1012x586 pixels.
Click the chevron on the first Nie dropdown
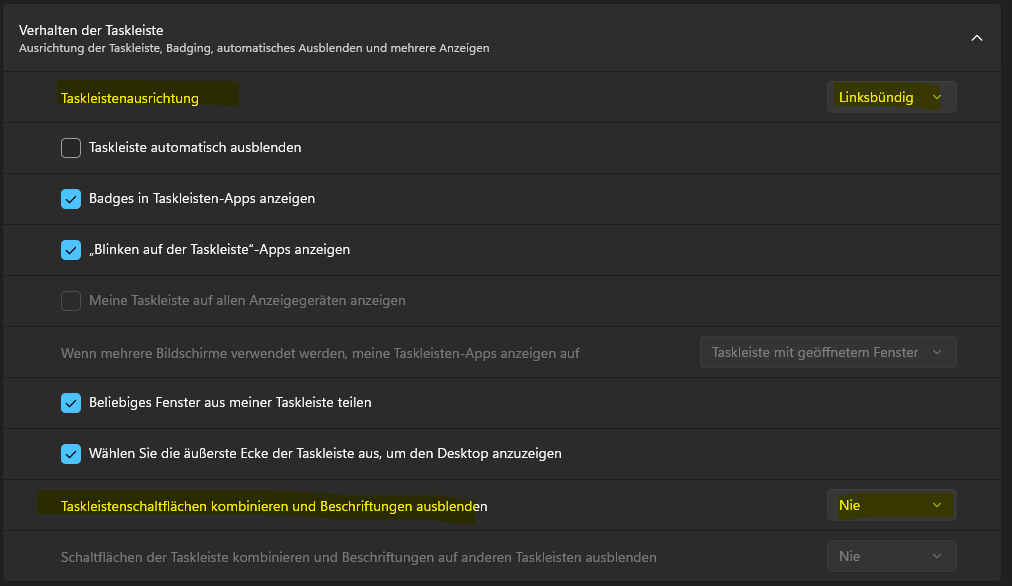(x=938, y=505)
